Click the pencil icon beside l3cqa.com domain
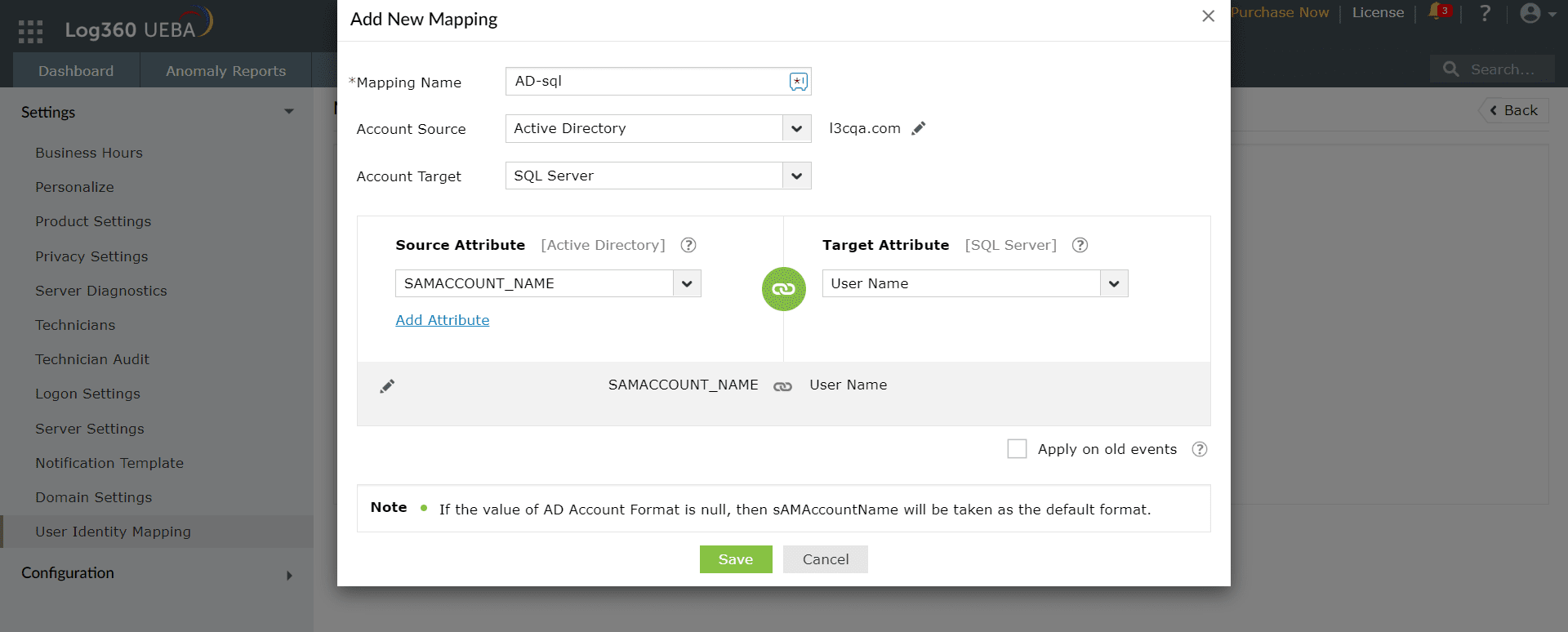 coord(919,128)
